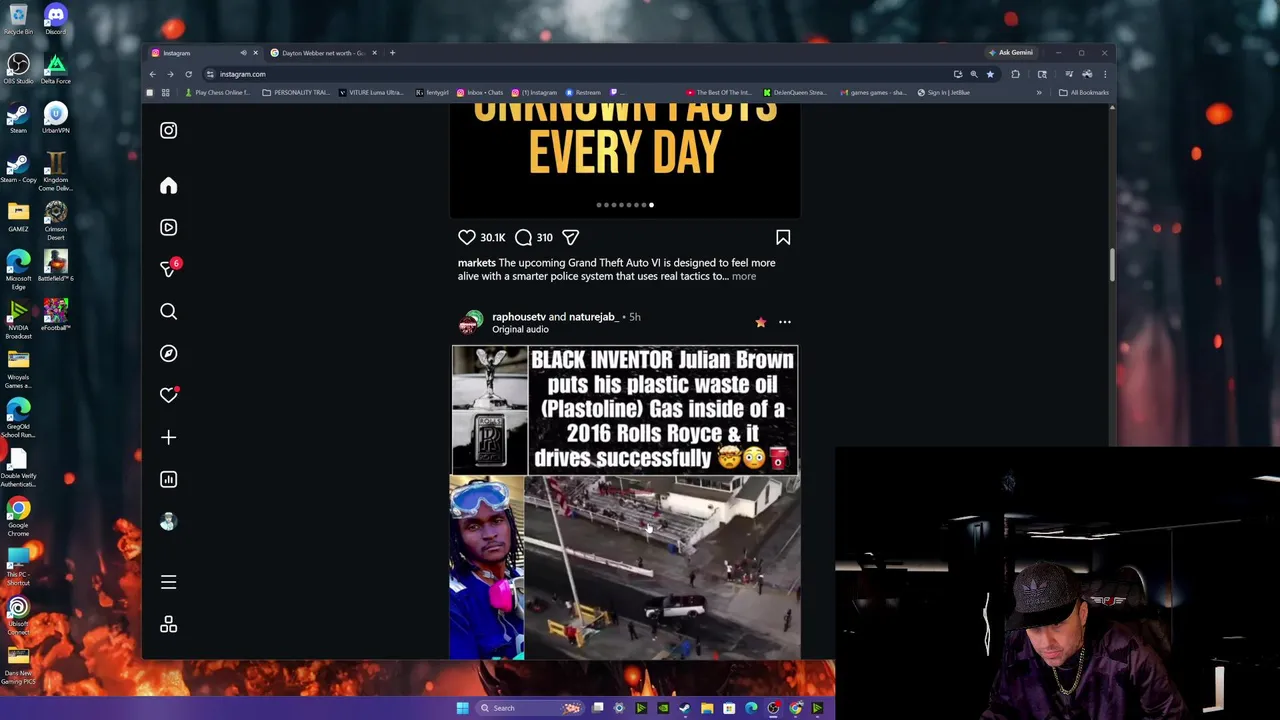Play the Julian Brown Rolls Royce video

click(x=625, y=503)
